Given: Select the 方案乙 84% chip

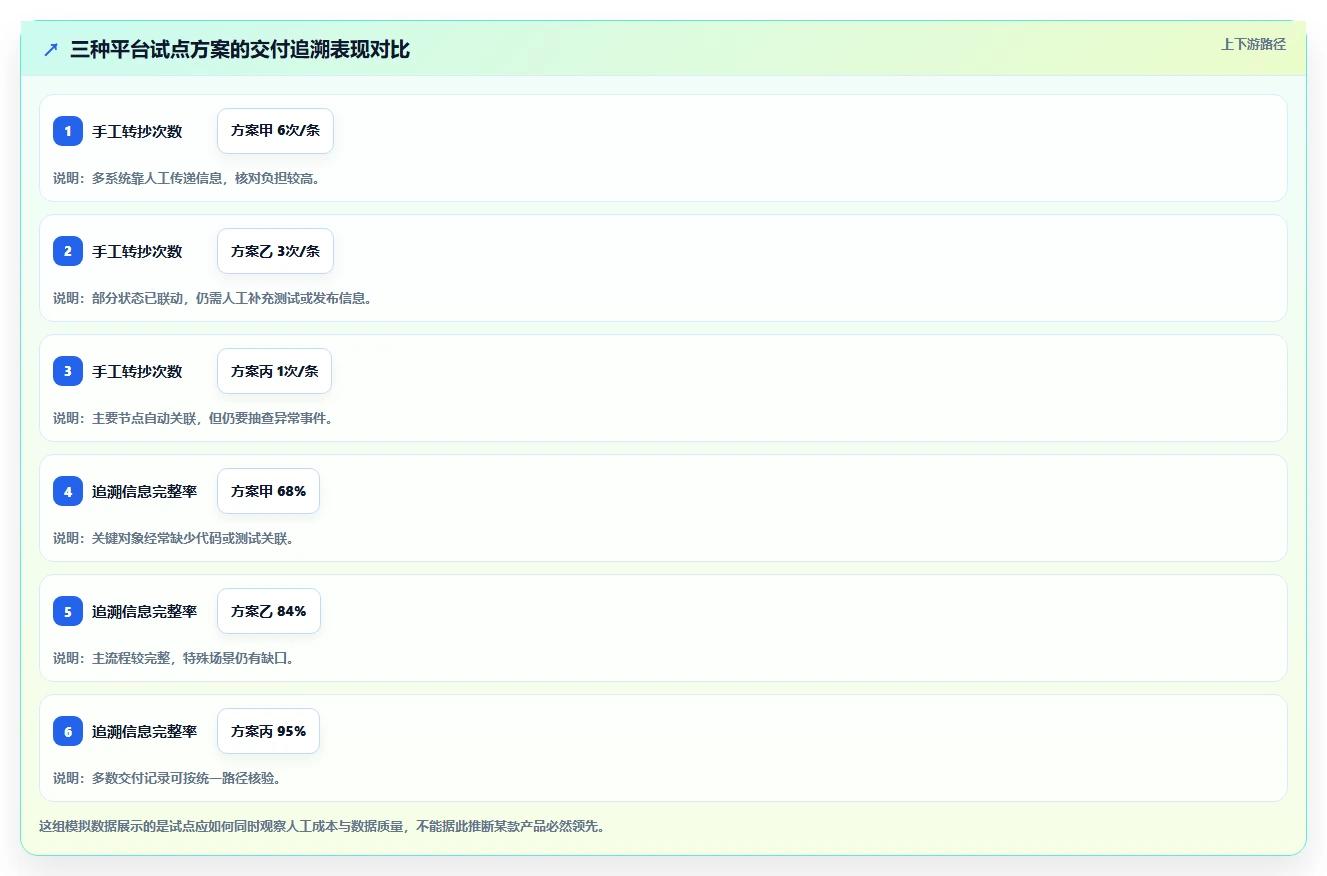Looking at the screenshot, I should (x=268, y=611).
